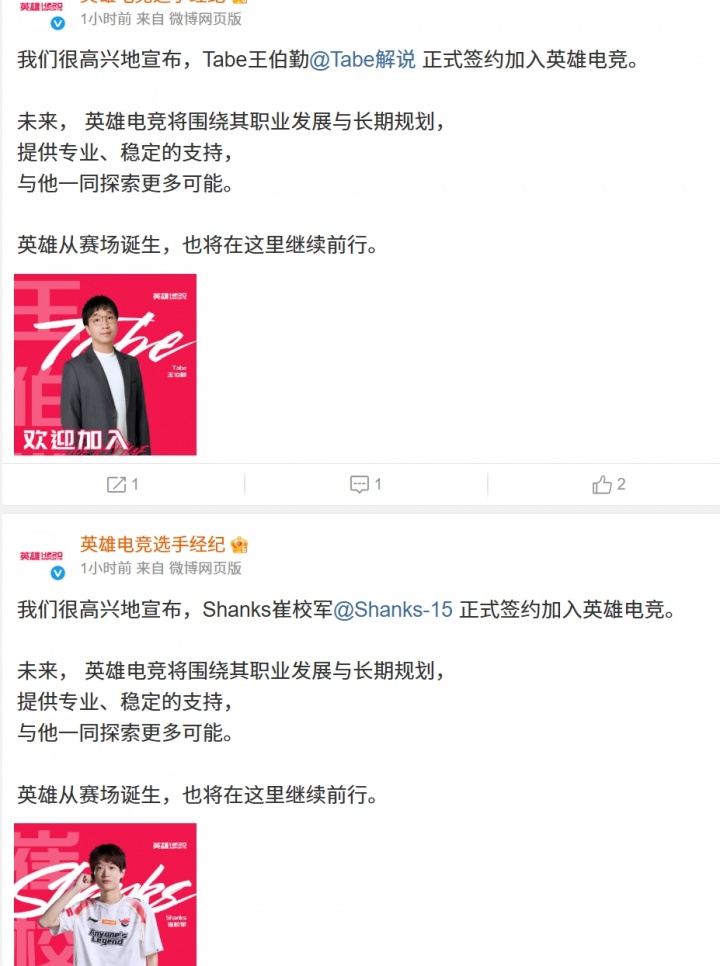Image resolution: width=720 pixels, height=966 pixels.
Task: Click the blue verified badge on first avatar
Action: (x=57, y=23)
